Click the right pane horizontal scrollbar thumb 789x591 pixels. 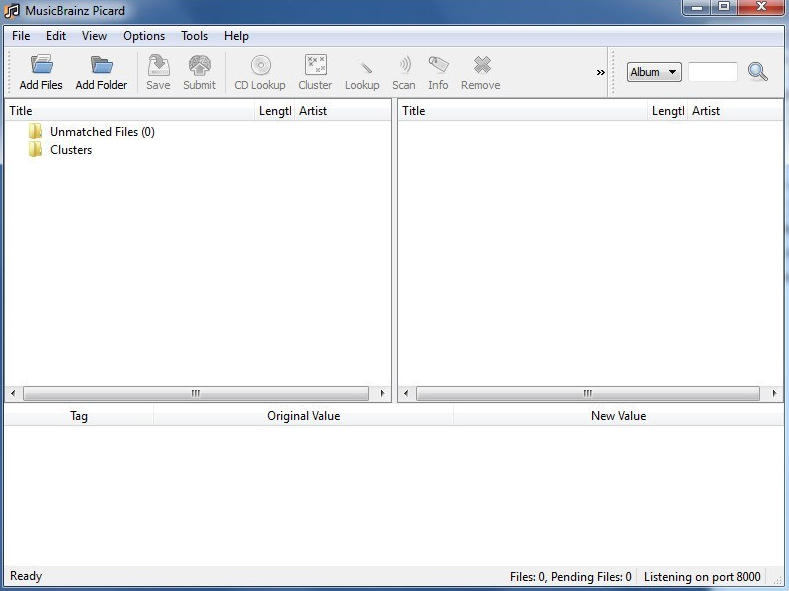pyautogui.click(x=588, y=393)
